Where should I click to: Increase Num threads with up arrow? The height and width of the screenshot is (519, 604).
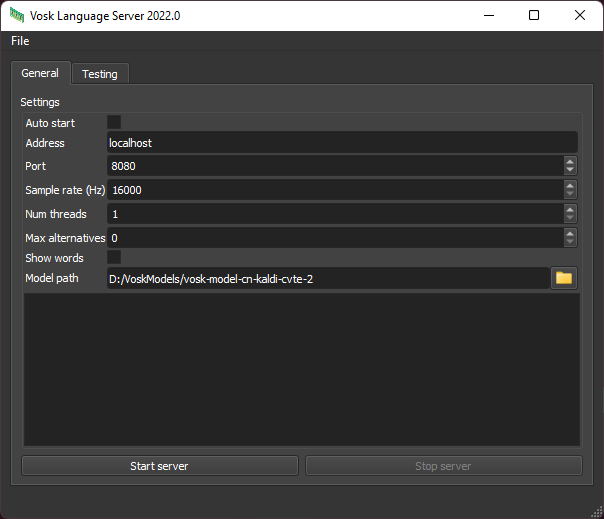570,209
